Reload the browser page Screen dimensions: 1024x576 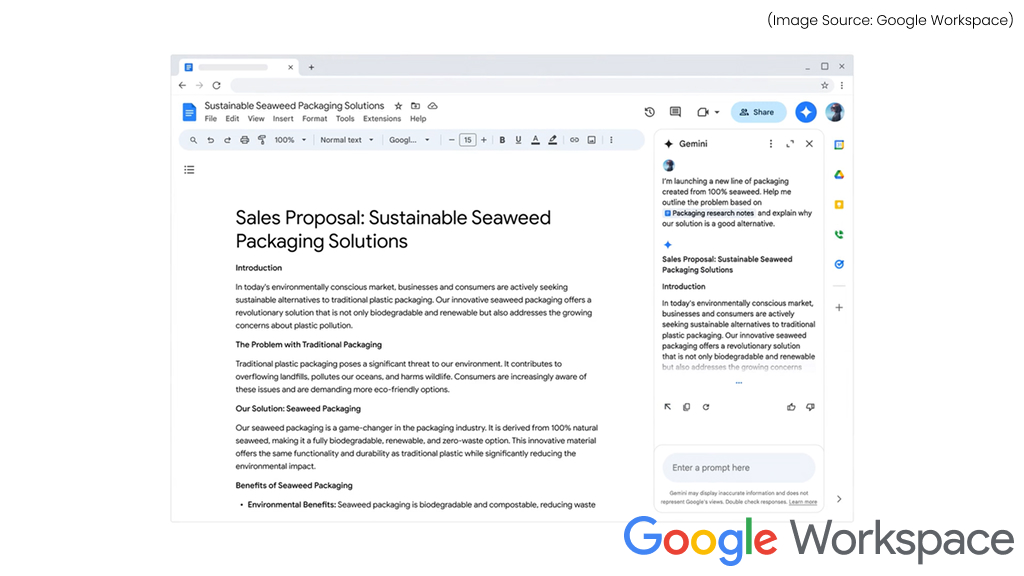coord(217,86)
